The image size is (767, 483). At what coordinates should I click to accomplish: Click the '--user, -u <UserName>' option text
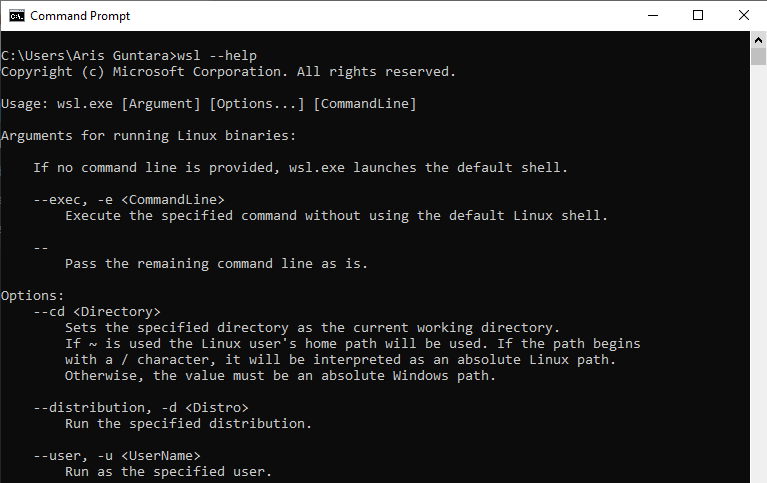(x=117, y=456)
